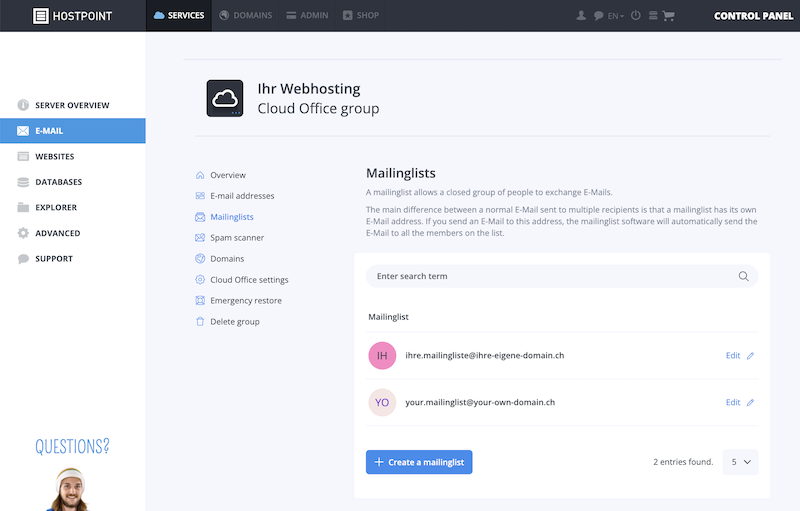Open Cloud Office settings link
Screen dimensions: 800x511
coord(249,279)
